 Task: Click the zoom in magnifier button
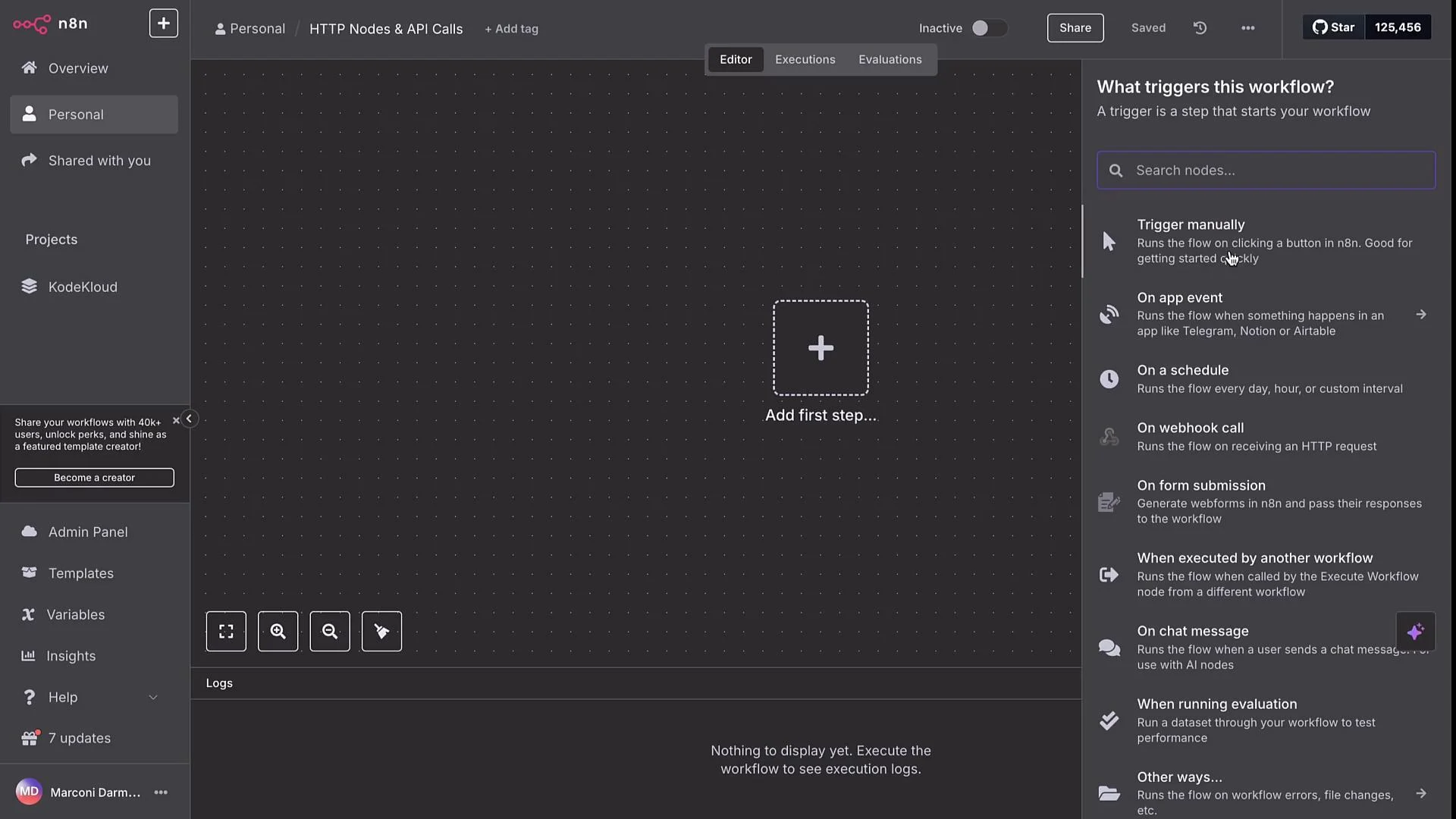point(278,631)
